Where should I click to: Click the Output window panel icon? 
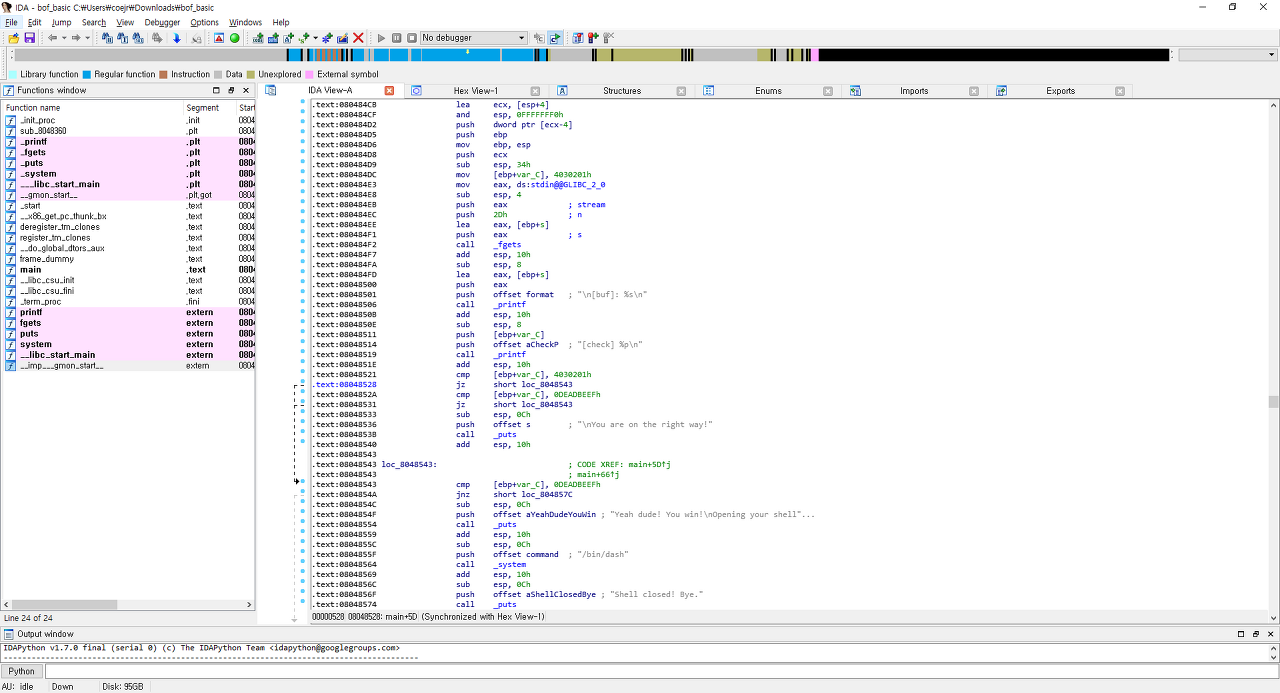pyautogui.click(x=9, y=634)
